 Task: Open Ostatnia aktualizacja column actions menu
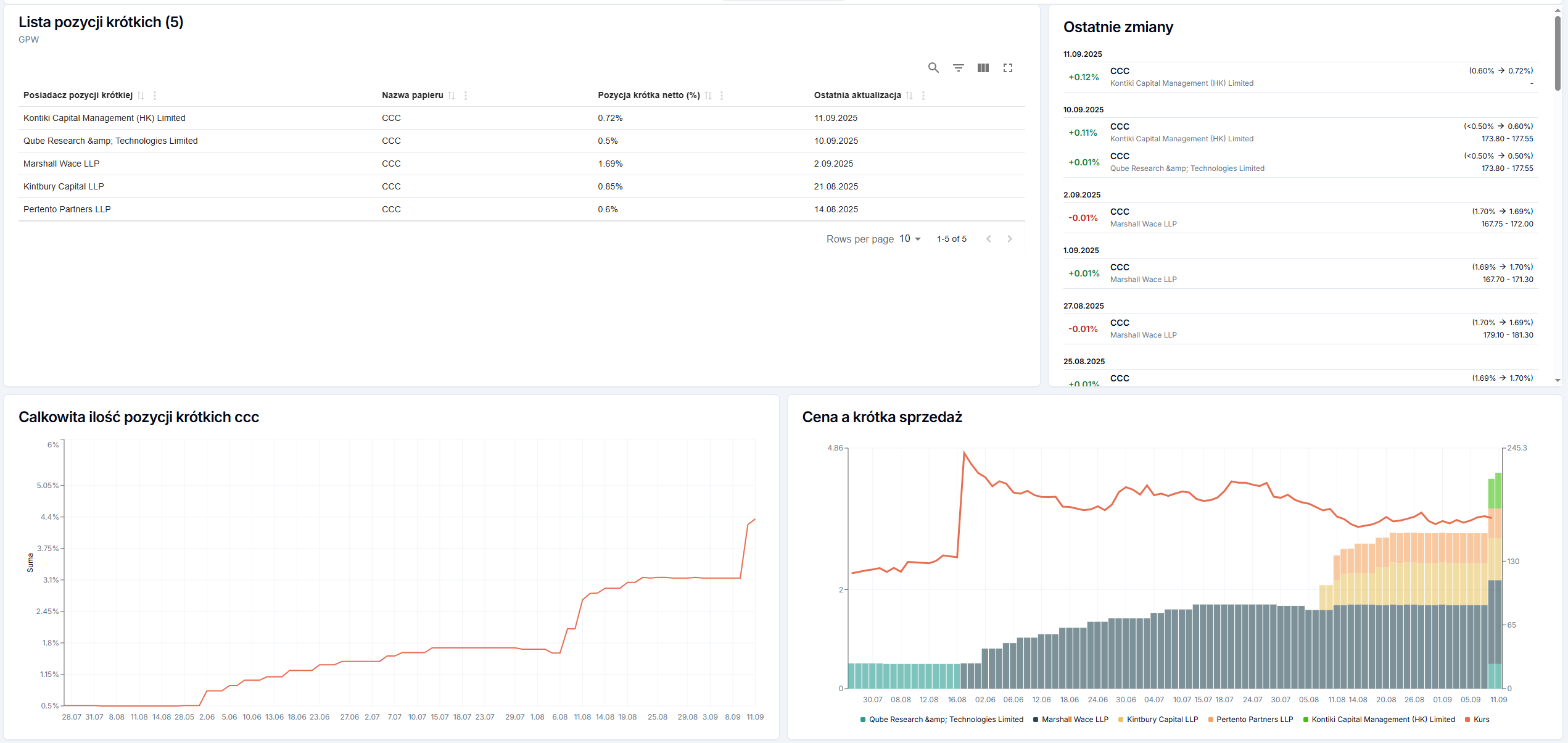(x=923, y=96)
